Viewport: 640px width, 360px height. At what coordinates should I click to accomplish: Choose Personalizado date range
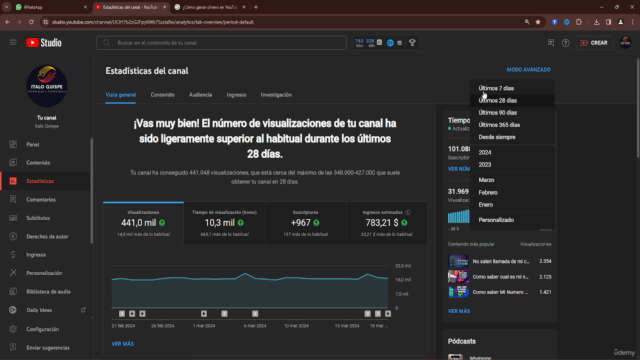(512, 220)
